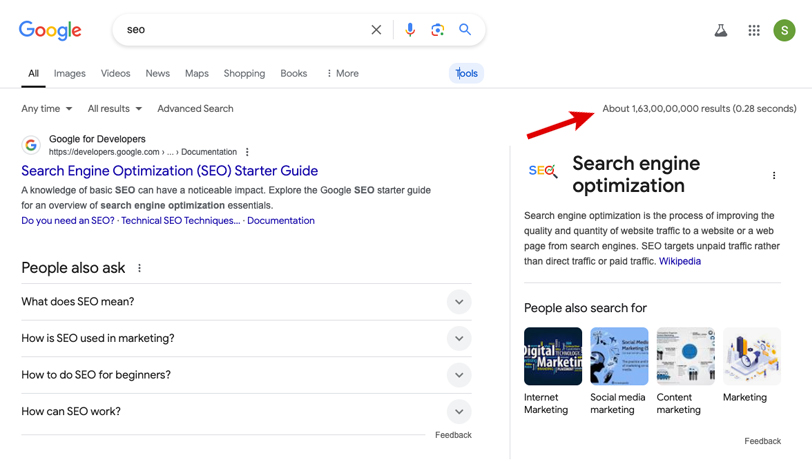Open Google Lens image search icon
Screen dimensions: 812x465
(438, 30)
